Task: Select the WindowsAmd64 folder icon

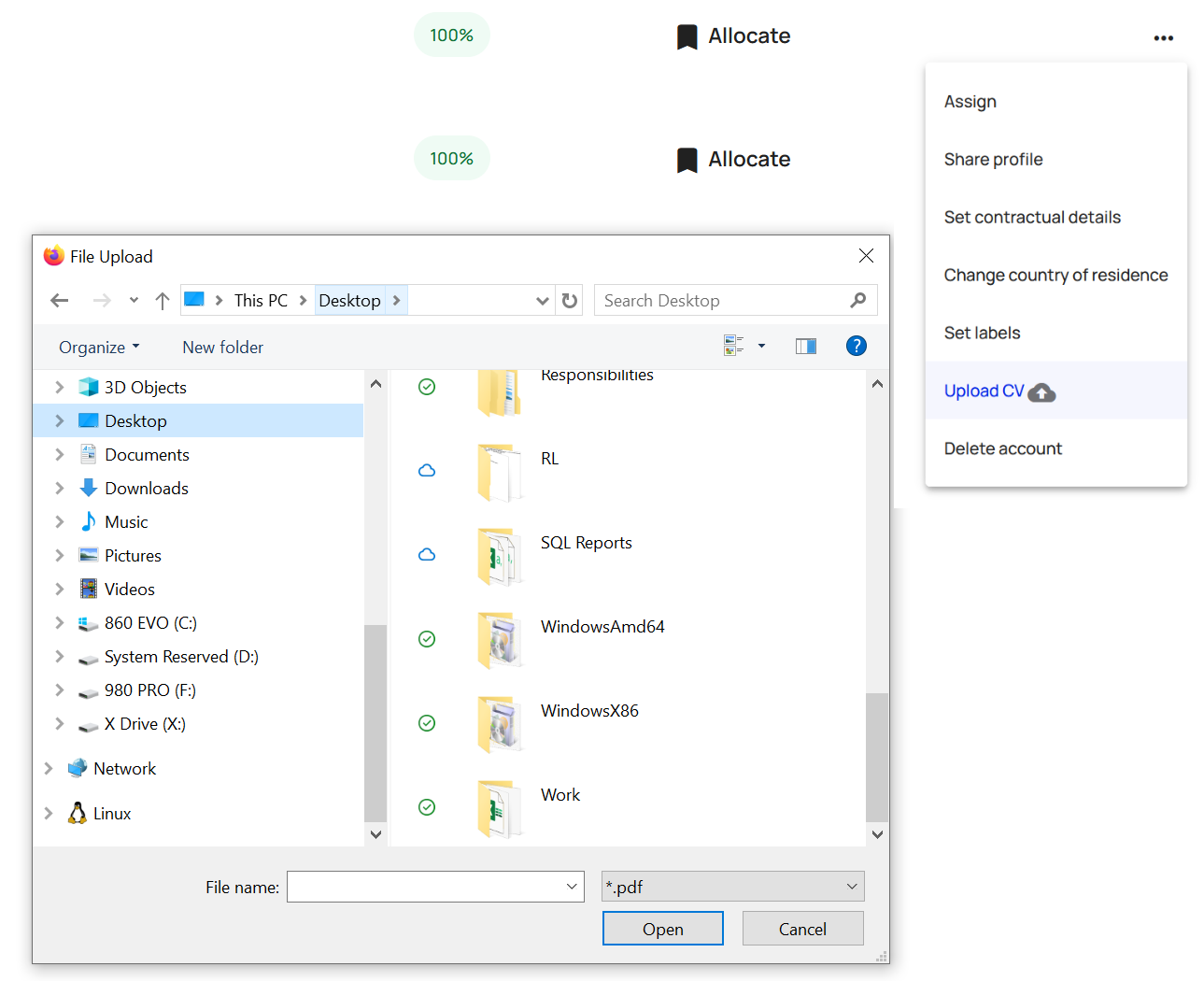Action: click(500, 641)
